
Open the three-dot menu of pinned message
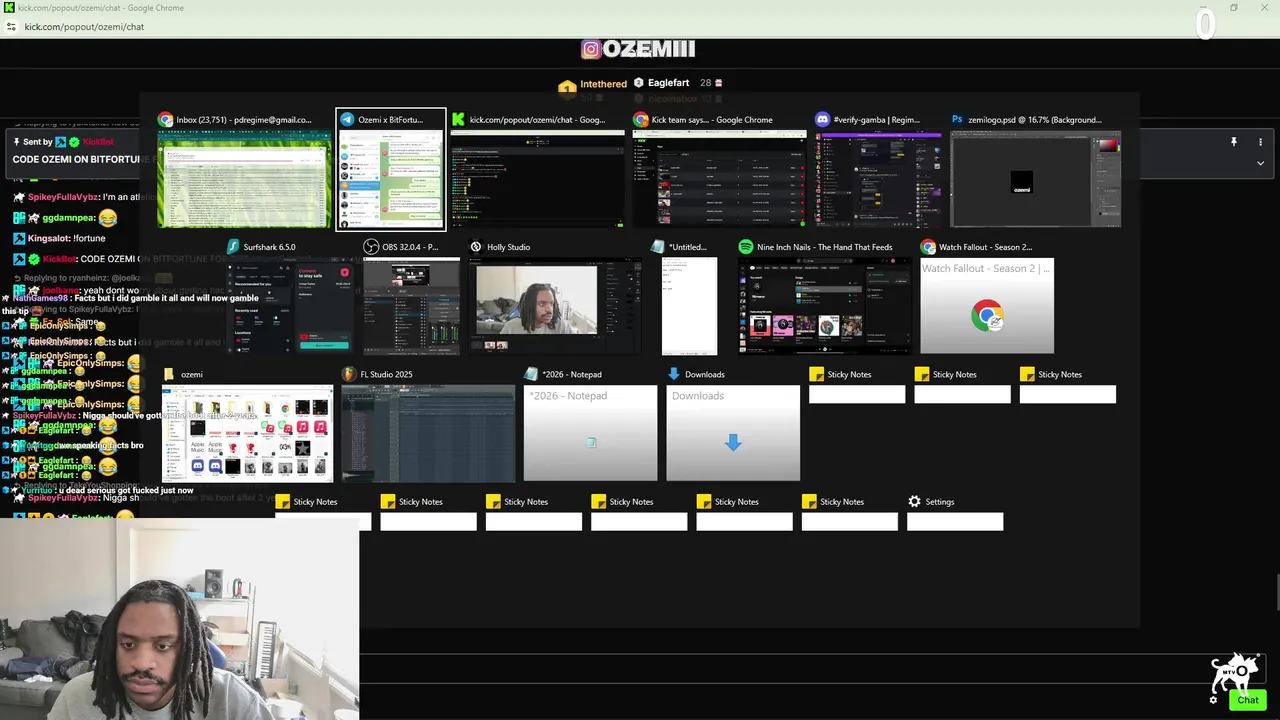pos(1260,142)
